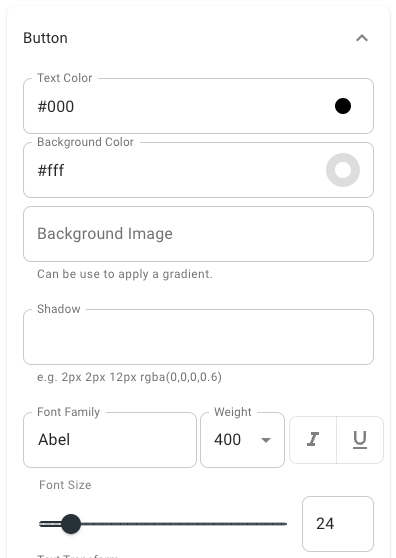Select the Weight value 400

[227, 440]
